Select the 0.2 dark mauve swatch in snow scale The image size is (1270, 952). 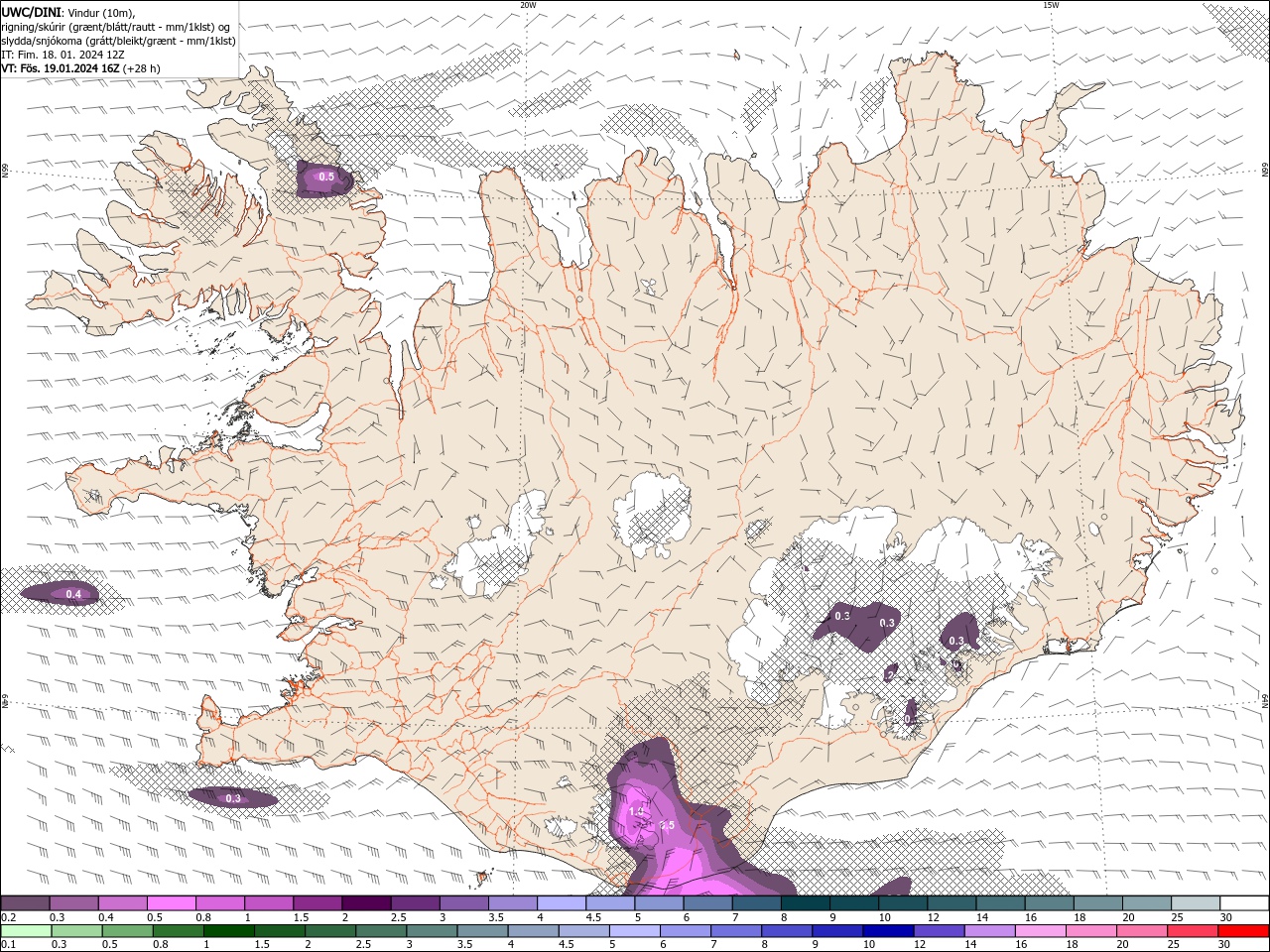coord(25,903)
